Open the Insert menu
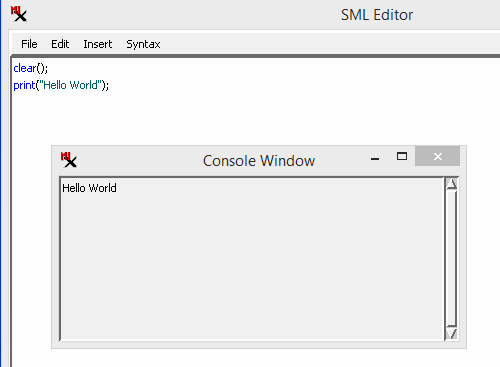 point(98,44)
